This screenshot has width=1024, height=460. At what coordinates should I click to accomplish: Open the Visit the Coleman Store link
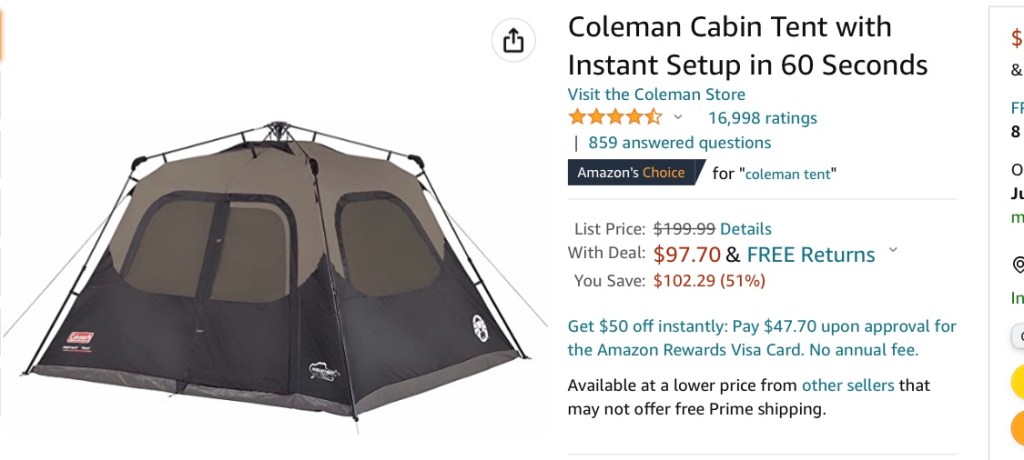click(656, 94)
